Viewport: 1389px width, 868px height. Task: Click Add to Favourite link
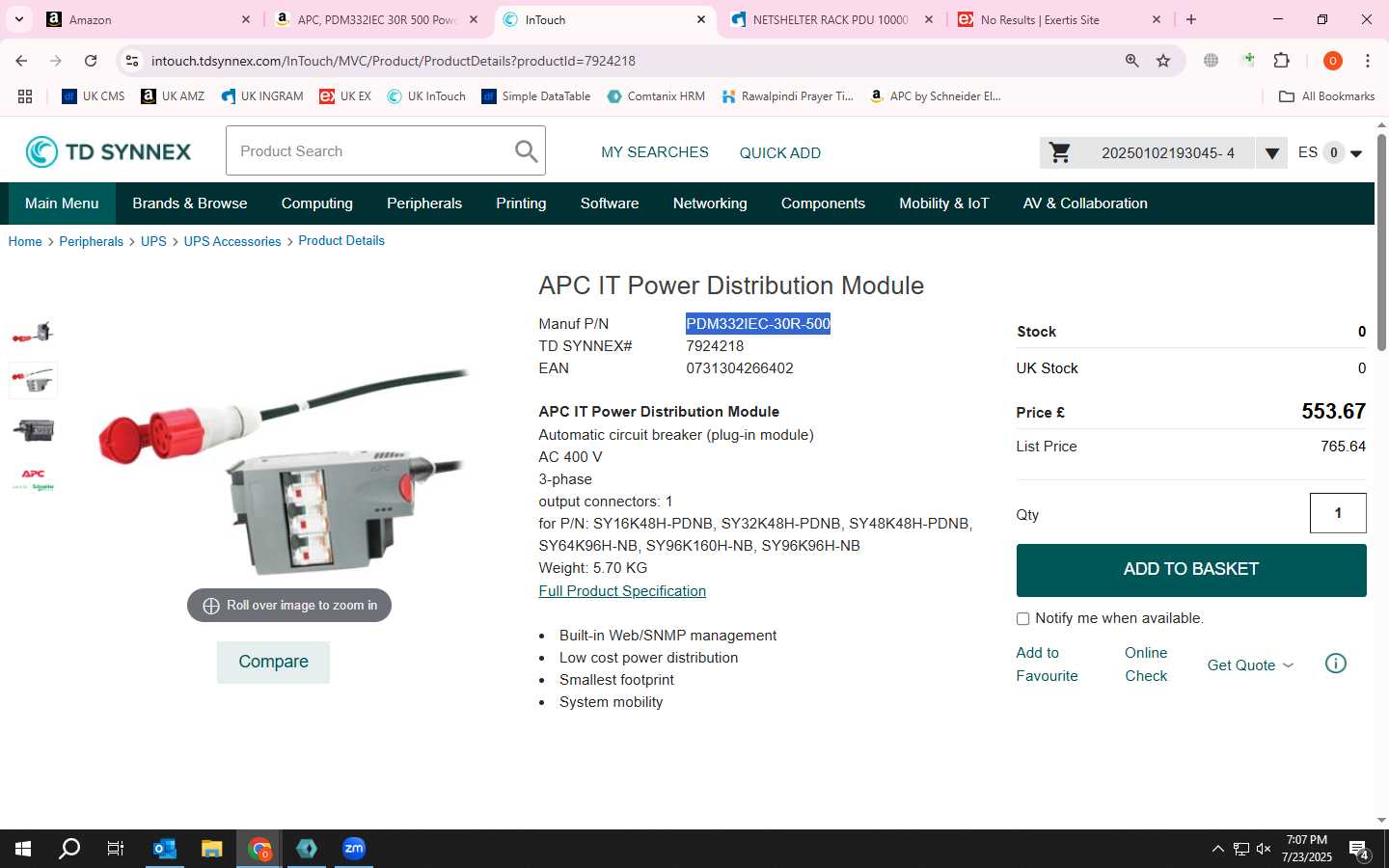[1047, 665]
